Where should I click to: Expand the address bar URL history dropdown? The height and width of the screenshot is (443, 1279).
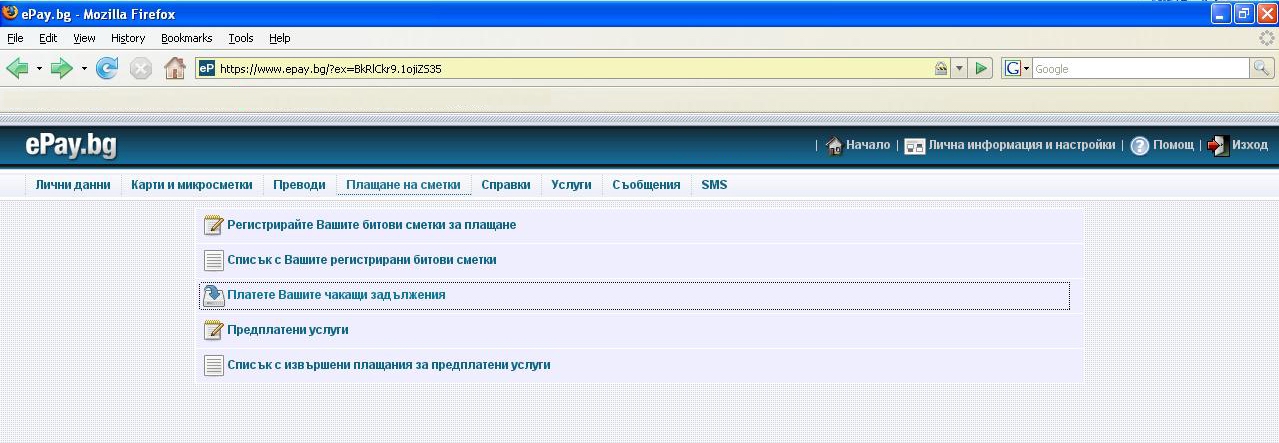pyautogui.click(x=959, y=69)
